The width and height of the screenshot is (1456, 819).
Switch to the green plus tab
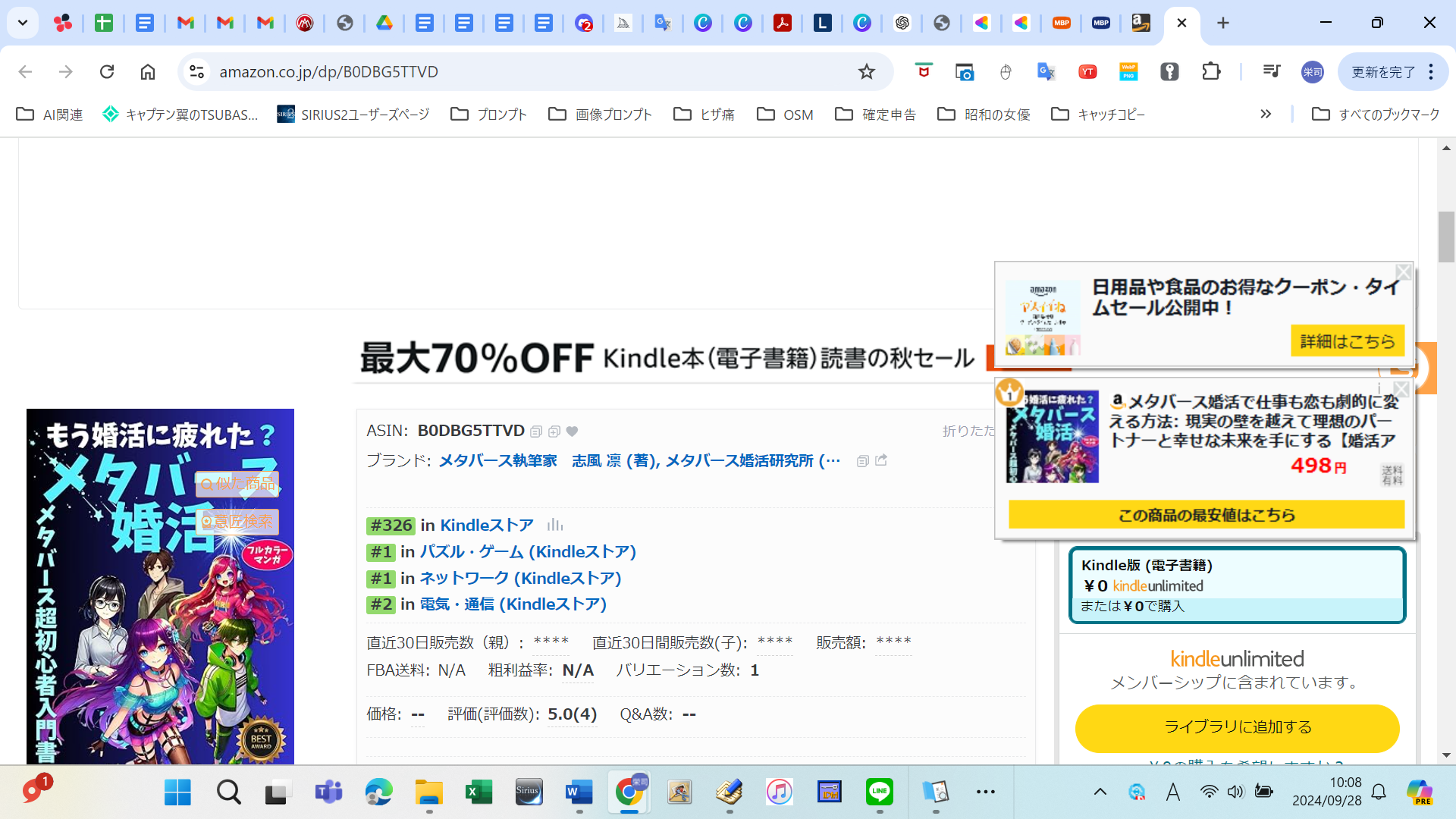[x=104, y=23]
